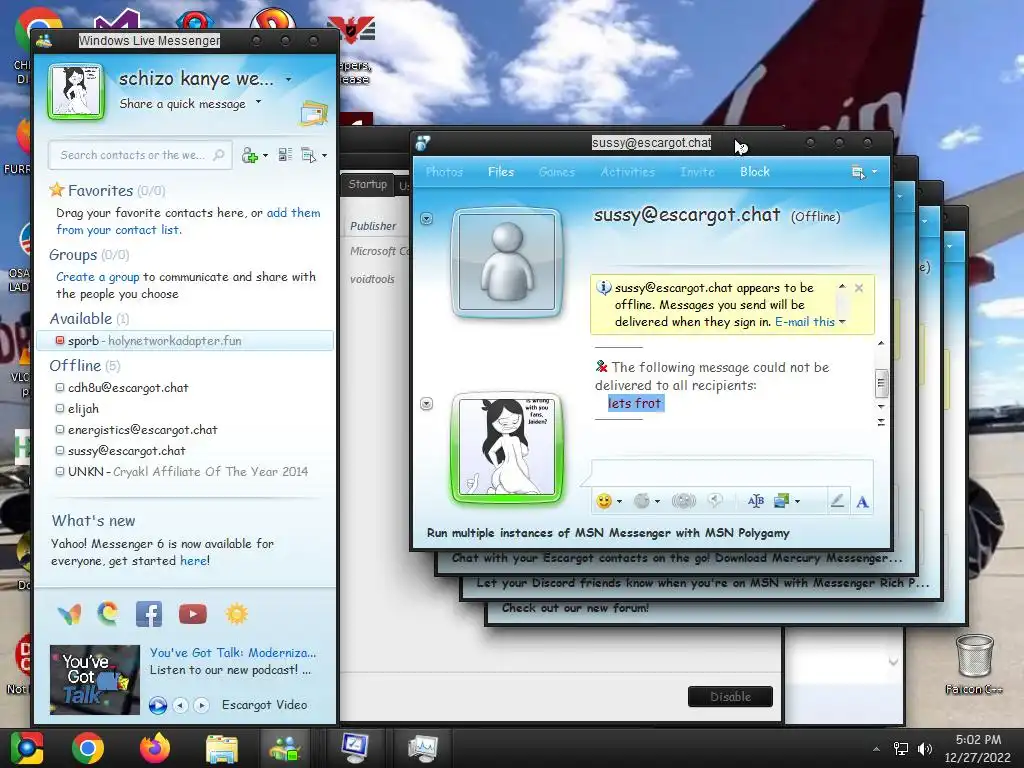Click the weather sun icon
Screen dimensions: 1024x768
coord(236,614)
